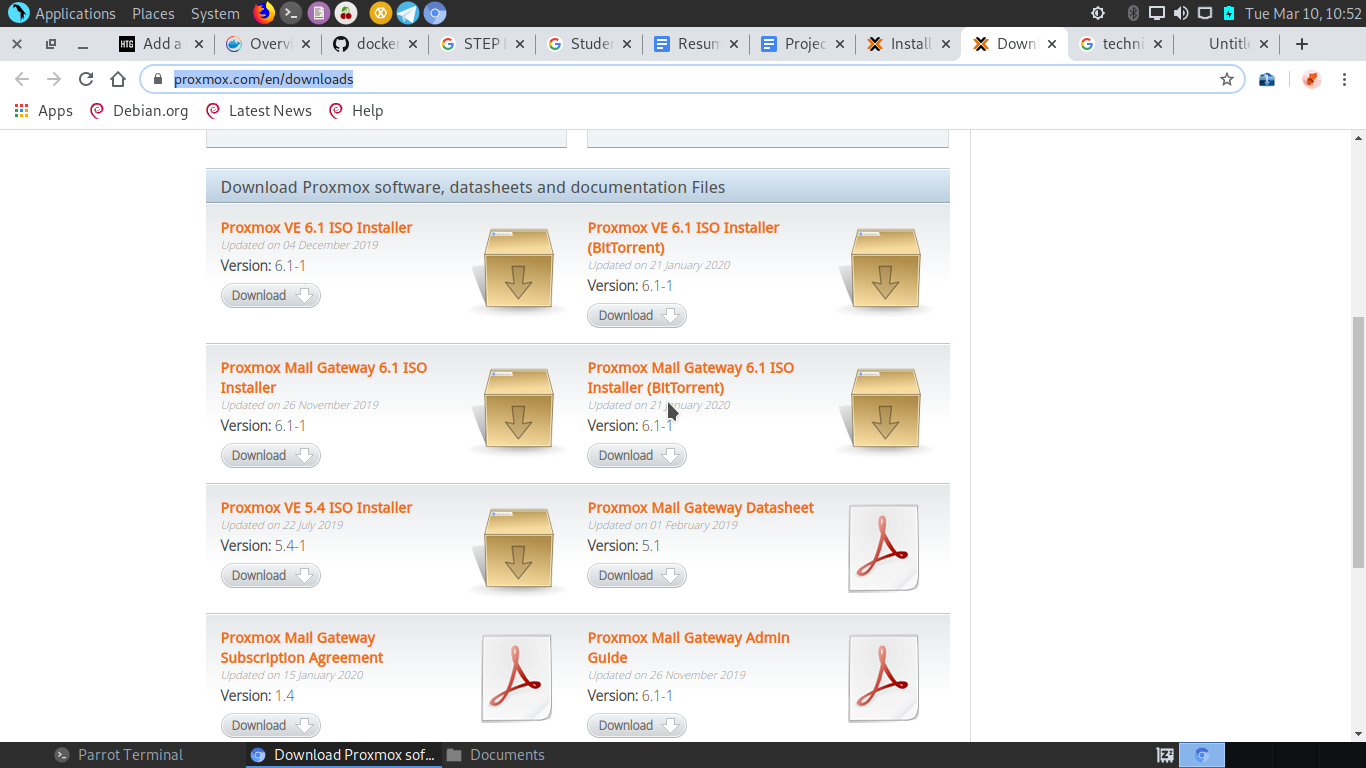Download Proxmox VE 5.4 ISO Installer

(x=271, y=575)
